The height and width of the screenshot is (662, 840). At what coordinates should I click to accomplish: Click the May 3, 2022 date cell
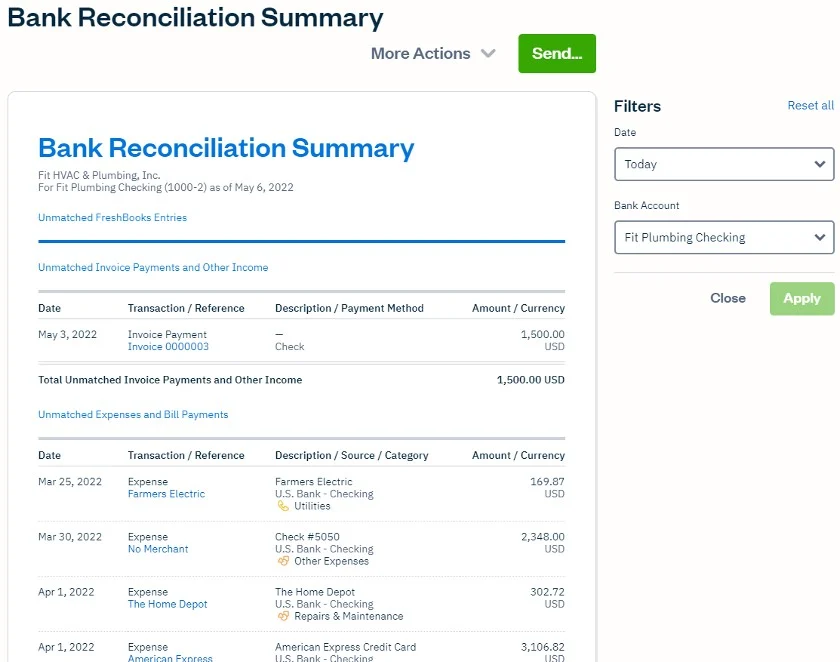(68, 334)
